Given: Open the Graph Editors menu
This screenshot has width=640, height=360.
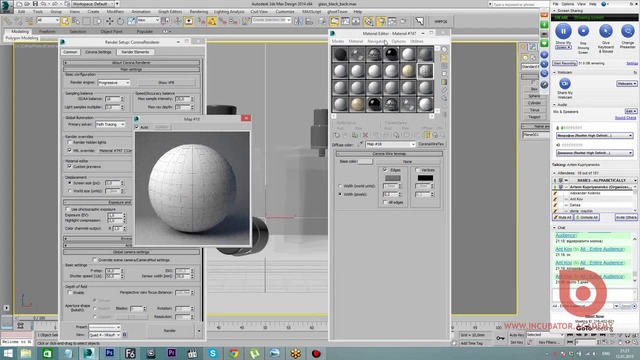Looking at the screenshot, I should click(170, 11).
